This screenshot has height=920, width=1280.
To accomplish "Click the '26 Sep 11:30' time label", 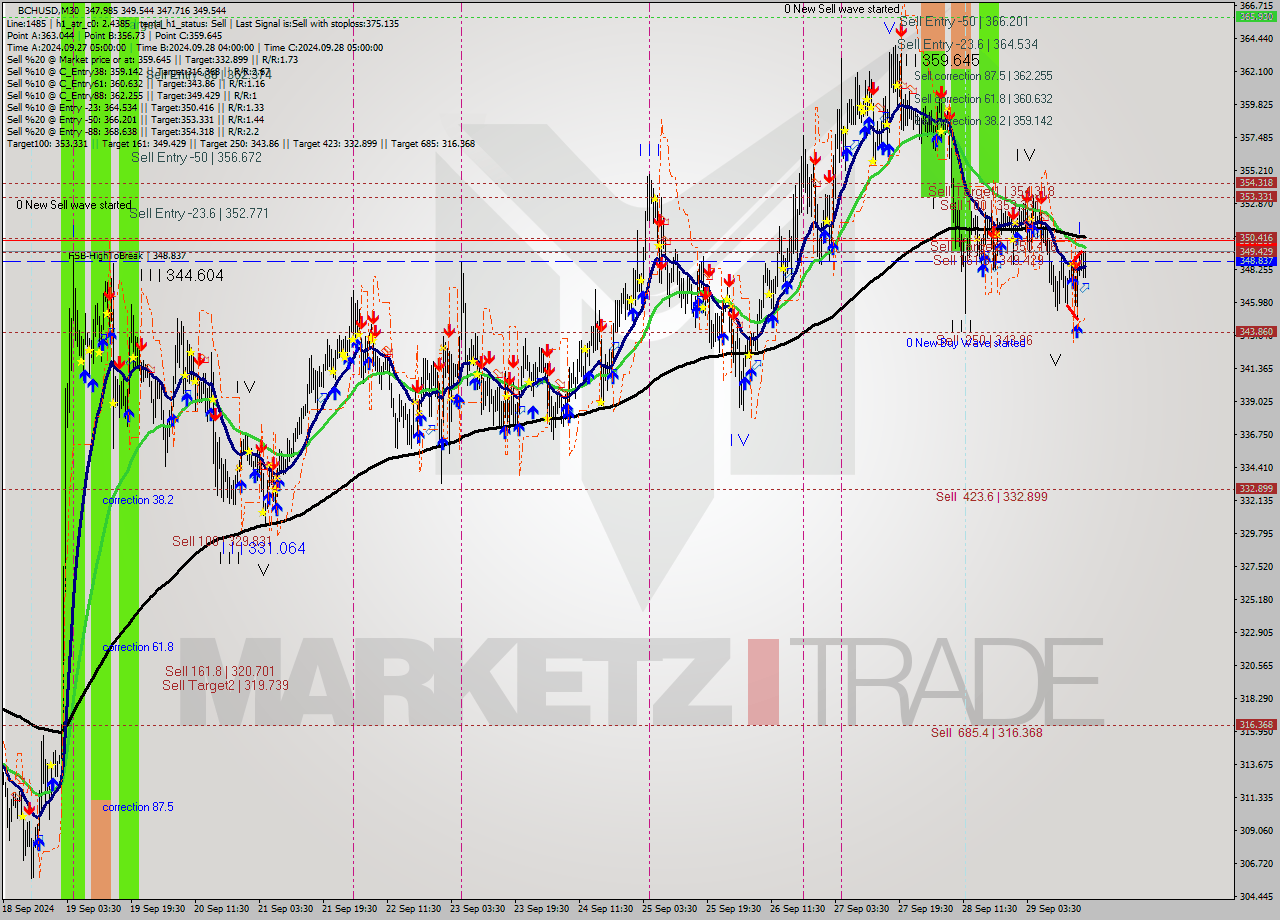I will pyautogui.click(x=798, y=909).
